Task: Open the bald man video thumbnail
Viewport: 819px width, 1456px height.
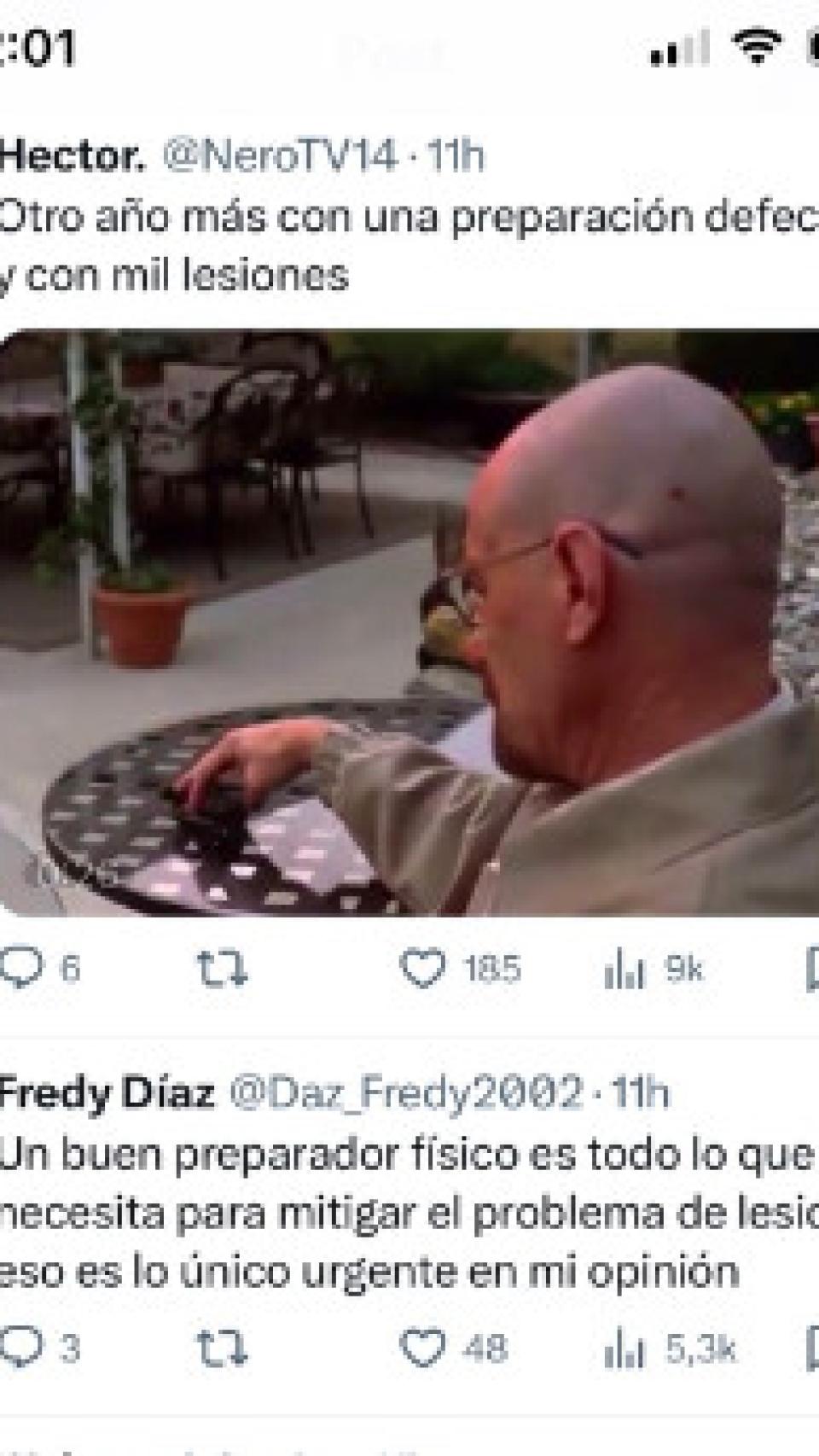Action: pos(409,622)
